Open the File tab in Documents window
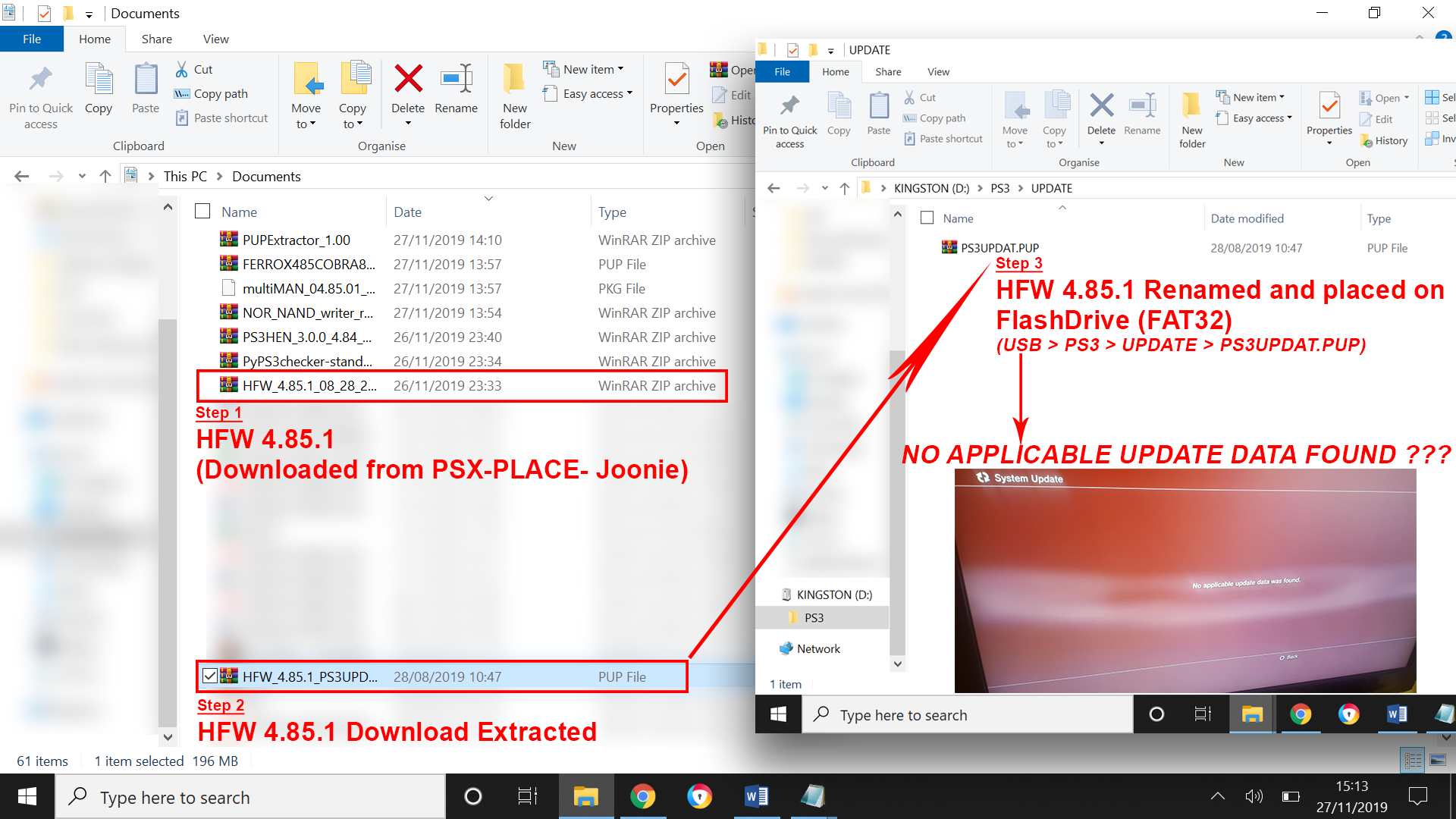Viewport: 1456px width, 819px height. click(x=32, y=39)
